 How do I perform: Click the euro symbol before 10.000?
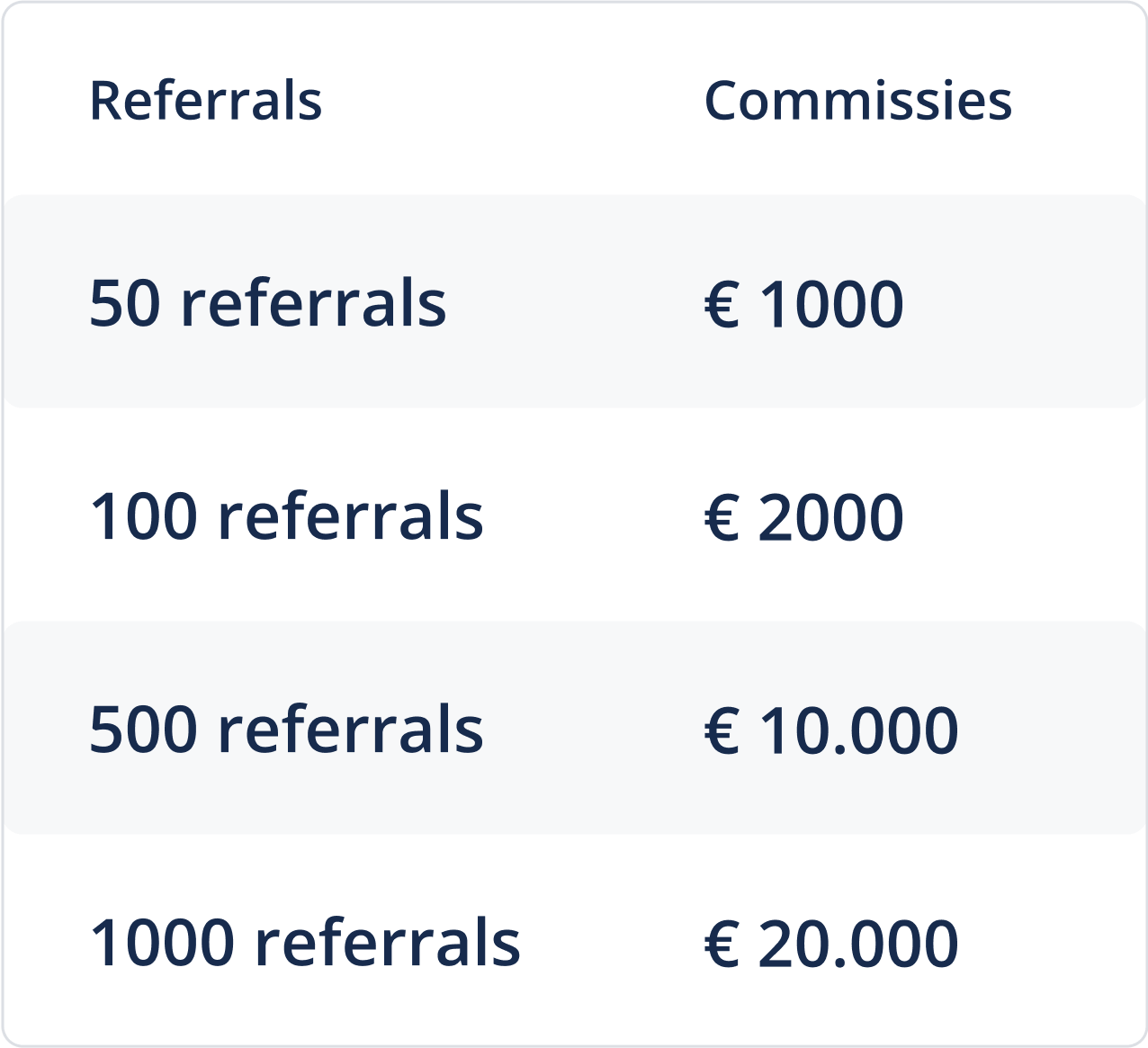[x=722, y=730]
